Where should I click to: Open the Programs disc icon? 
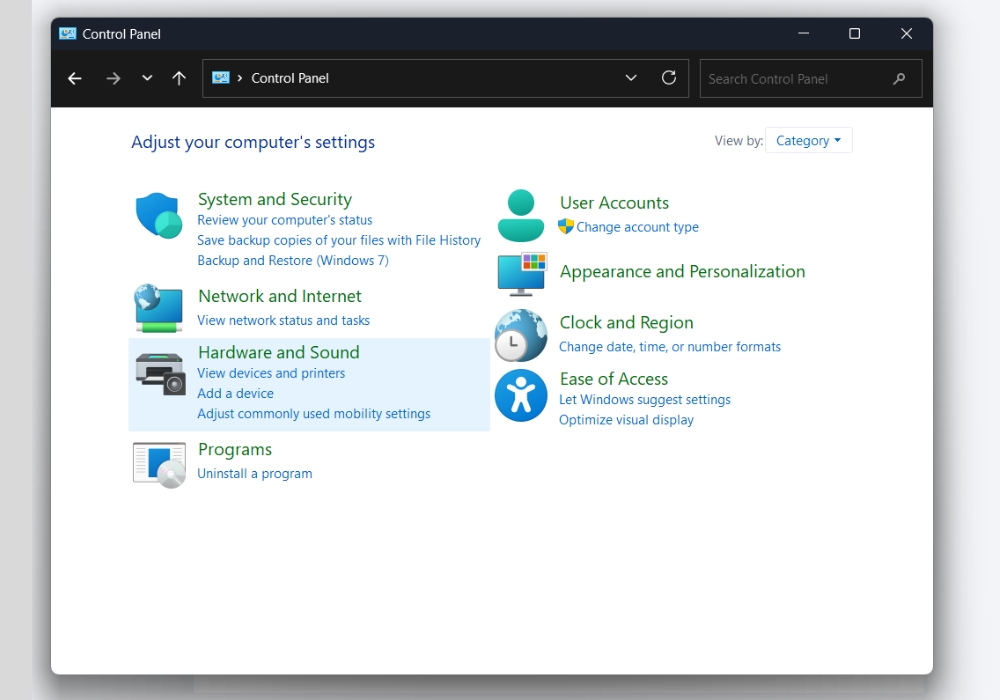[159, 465]
